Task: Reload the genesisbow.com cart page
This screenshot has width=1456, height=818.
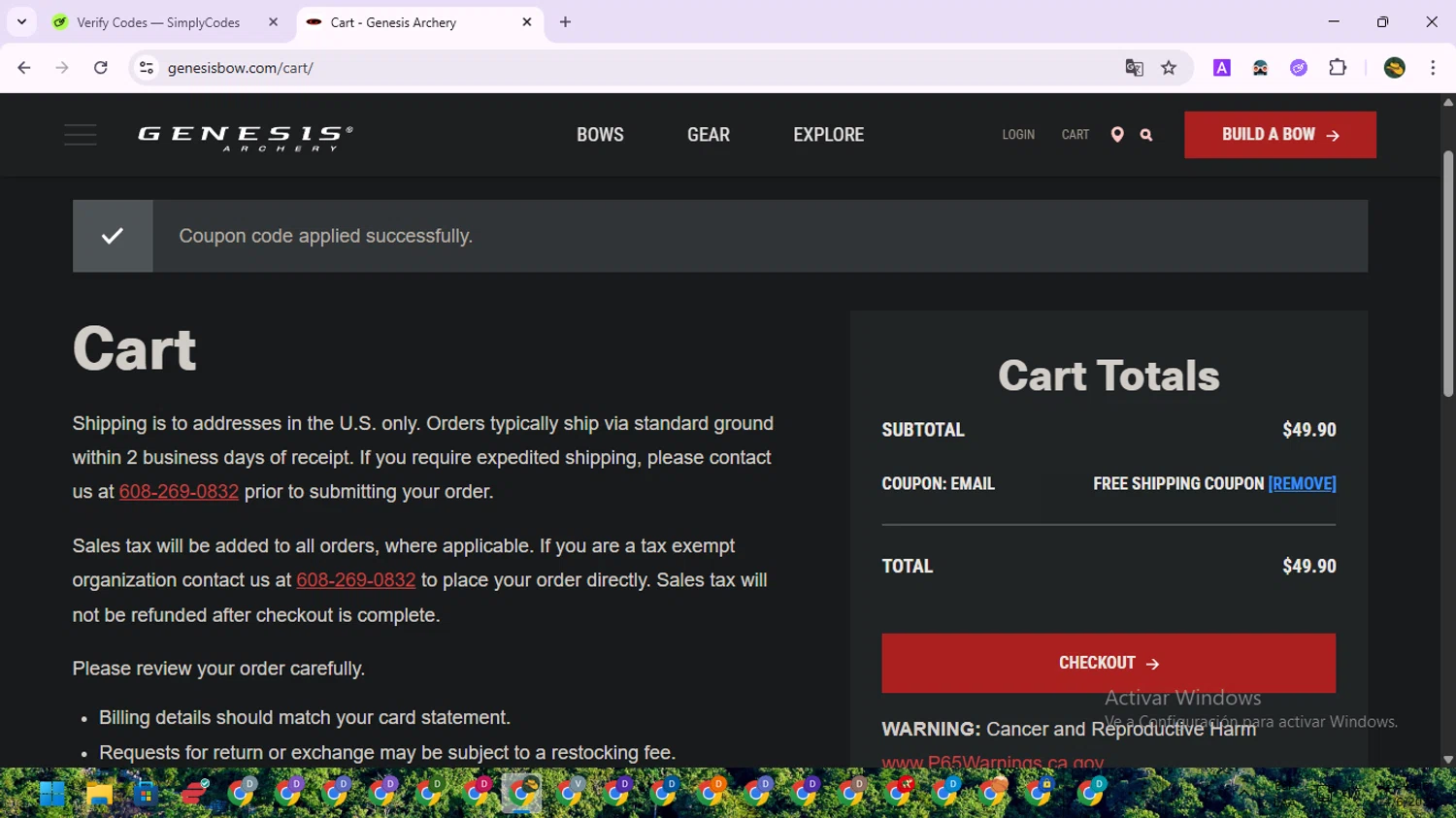Action: pyautogui.click(x=101, y=68)
